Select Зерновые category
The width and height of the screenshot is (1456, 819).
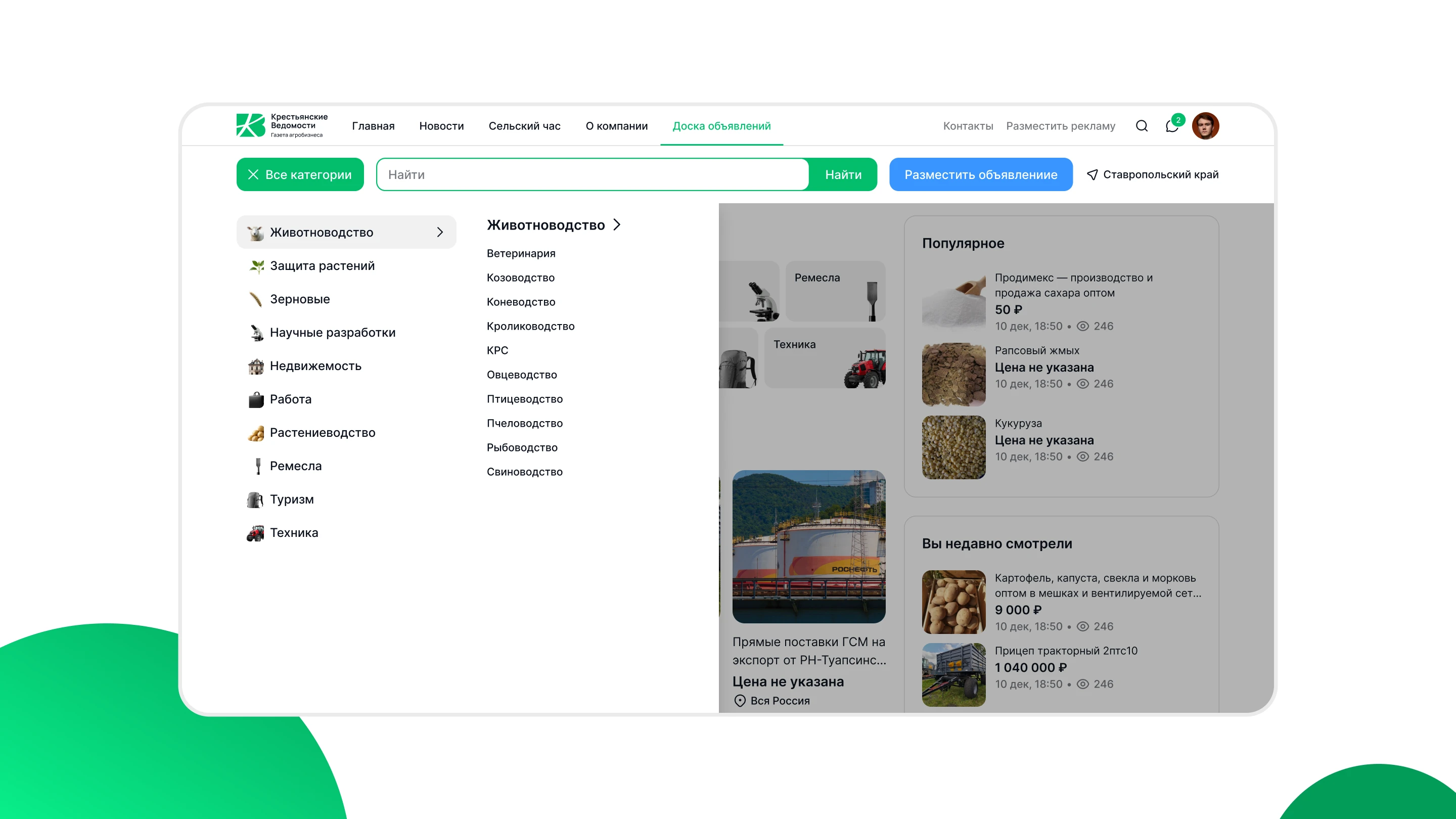[x=346, y=299]
